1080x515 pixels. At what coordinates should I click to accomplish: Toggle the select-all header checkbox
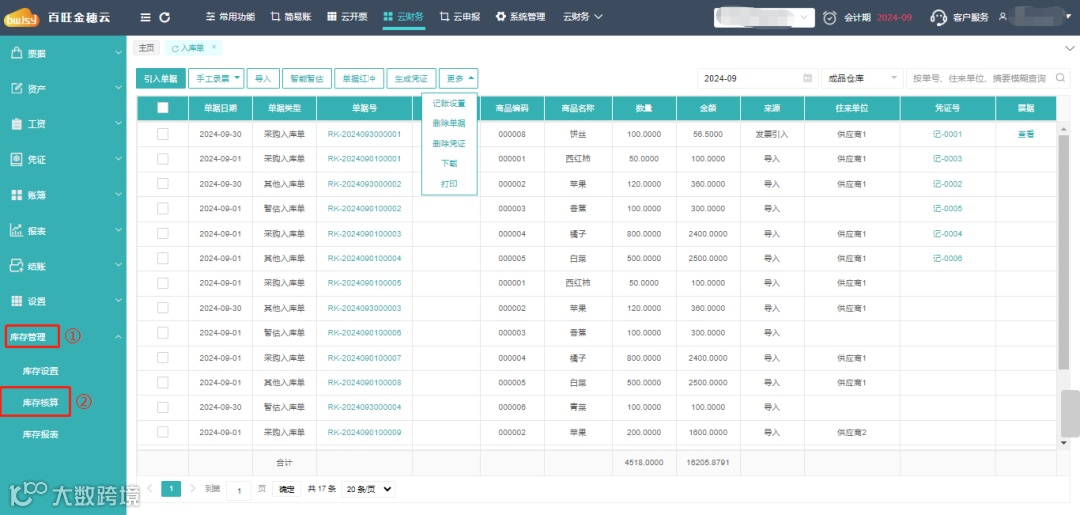point(163,107)
